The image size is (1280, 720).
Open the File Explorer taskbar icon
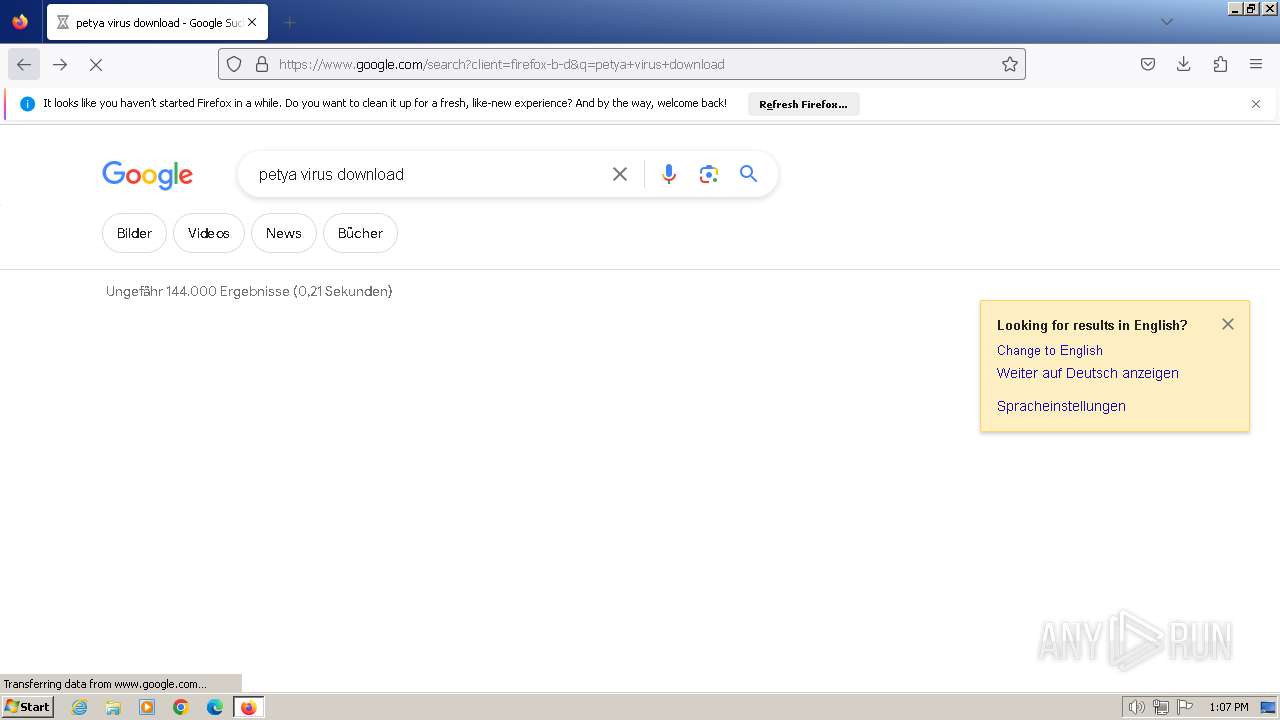coord(113,707)
